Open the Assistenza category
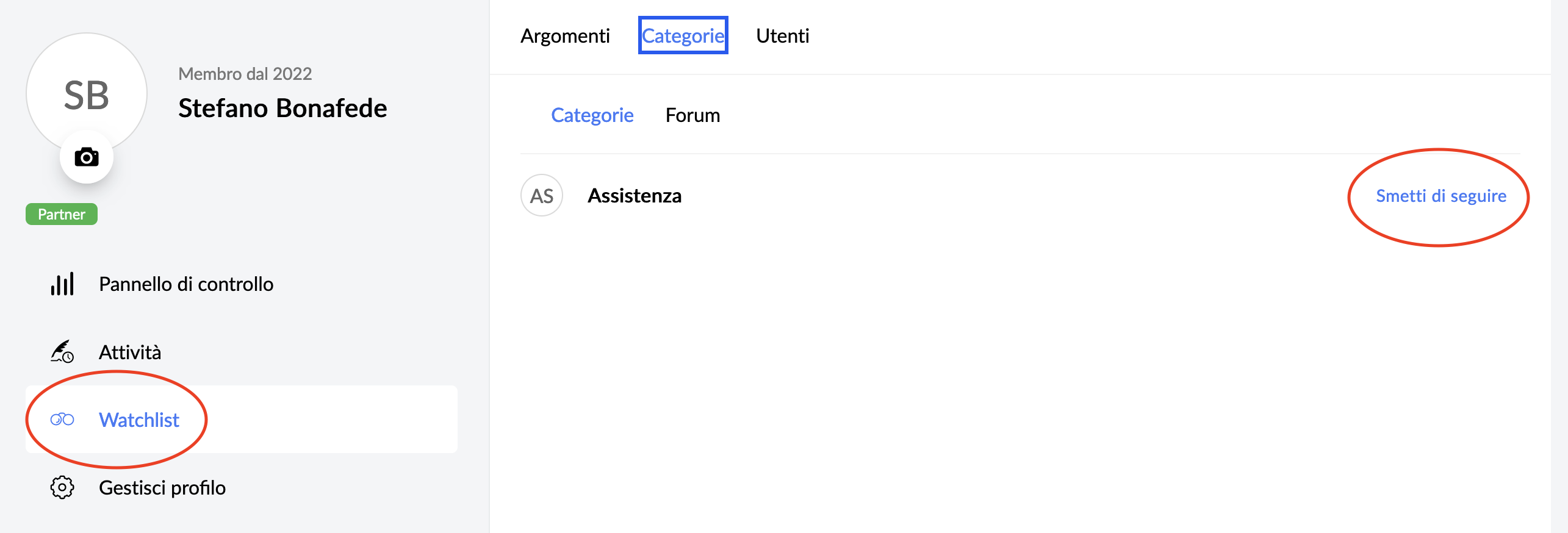This screenshot has height=533, width=1568. [635, 196]
